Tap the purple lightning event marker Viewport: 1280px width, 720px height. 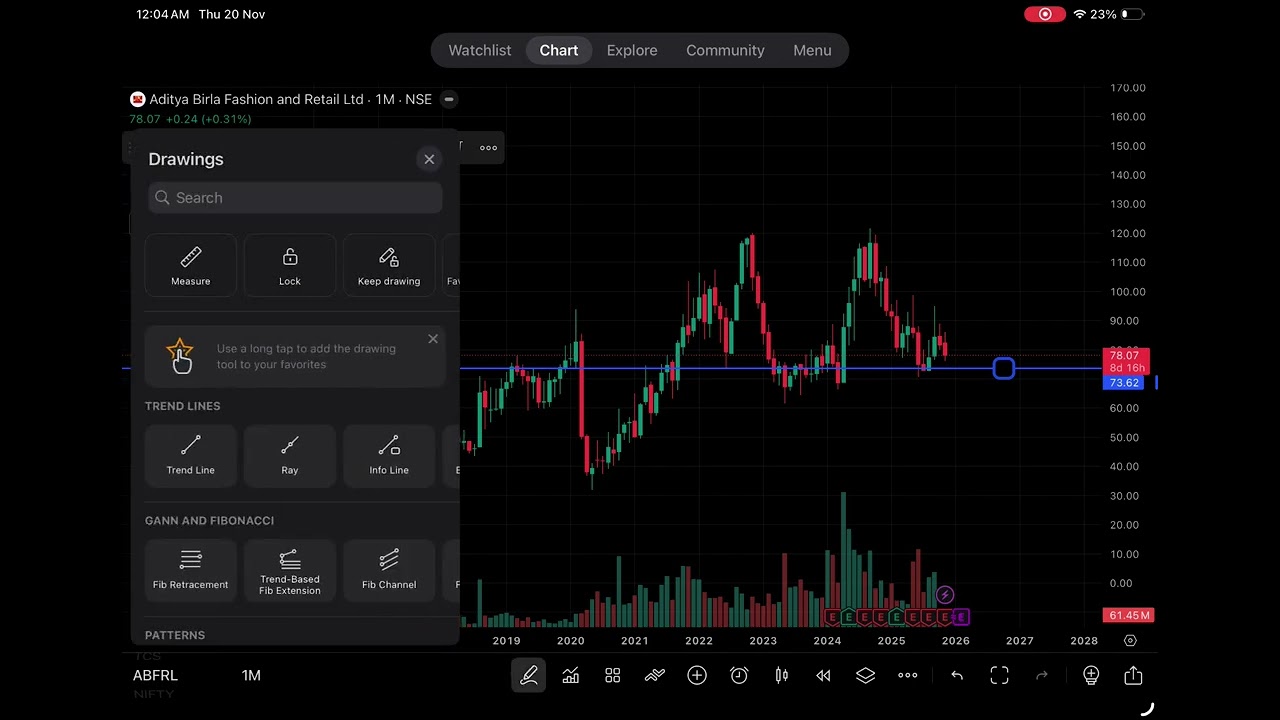click(x=945, y=596)
